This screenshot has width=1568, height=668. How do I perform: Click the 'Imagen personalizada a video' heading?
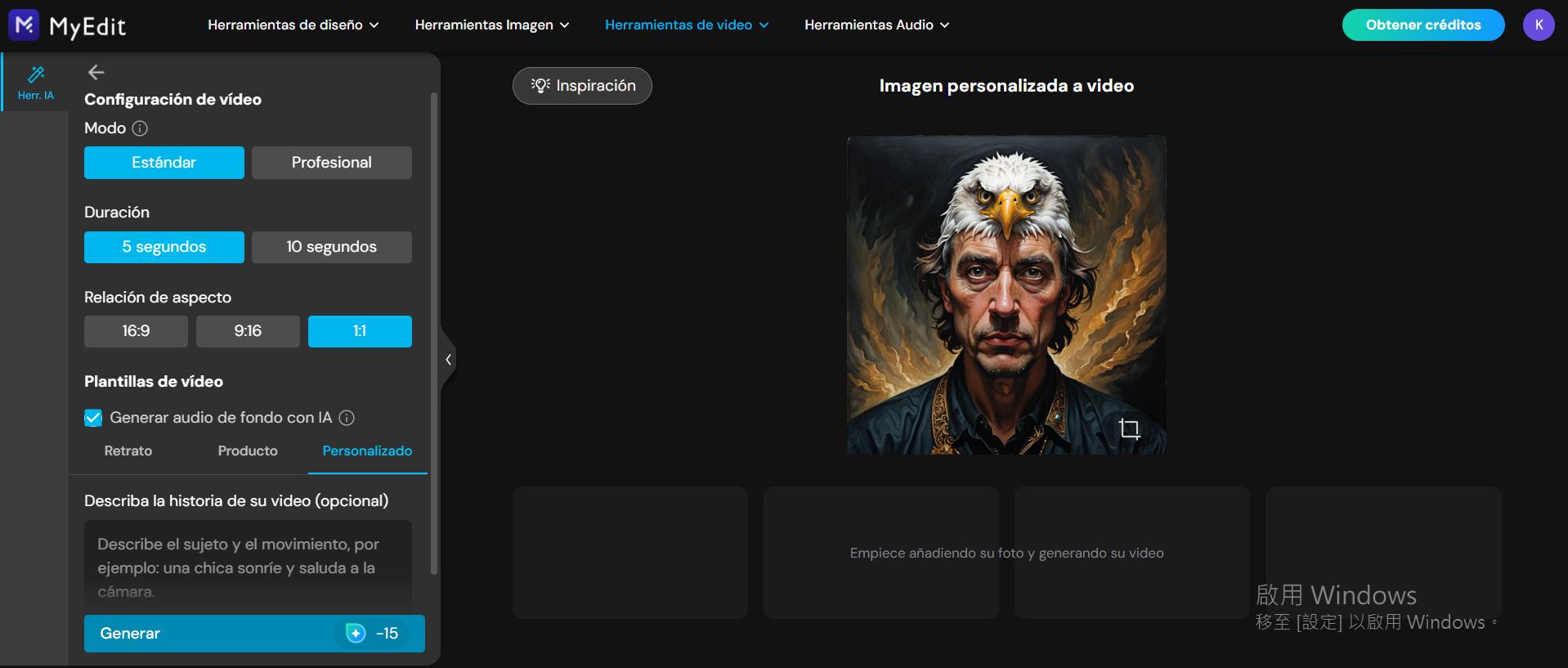click(1006, 86)
